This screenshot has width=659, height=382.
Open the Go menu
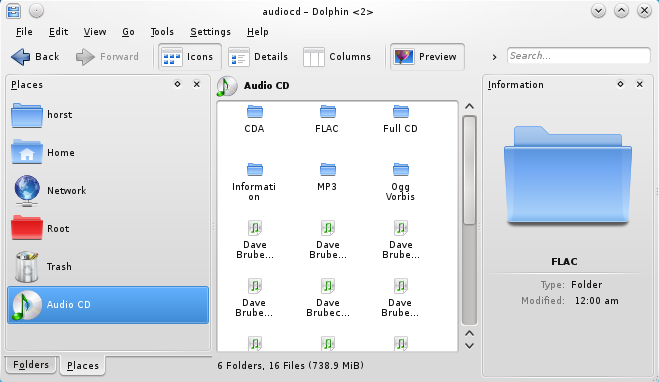[128, 32]
